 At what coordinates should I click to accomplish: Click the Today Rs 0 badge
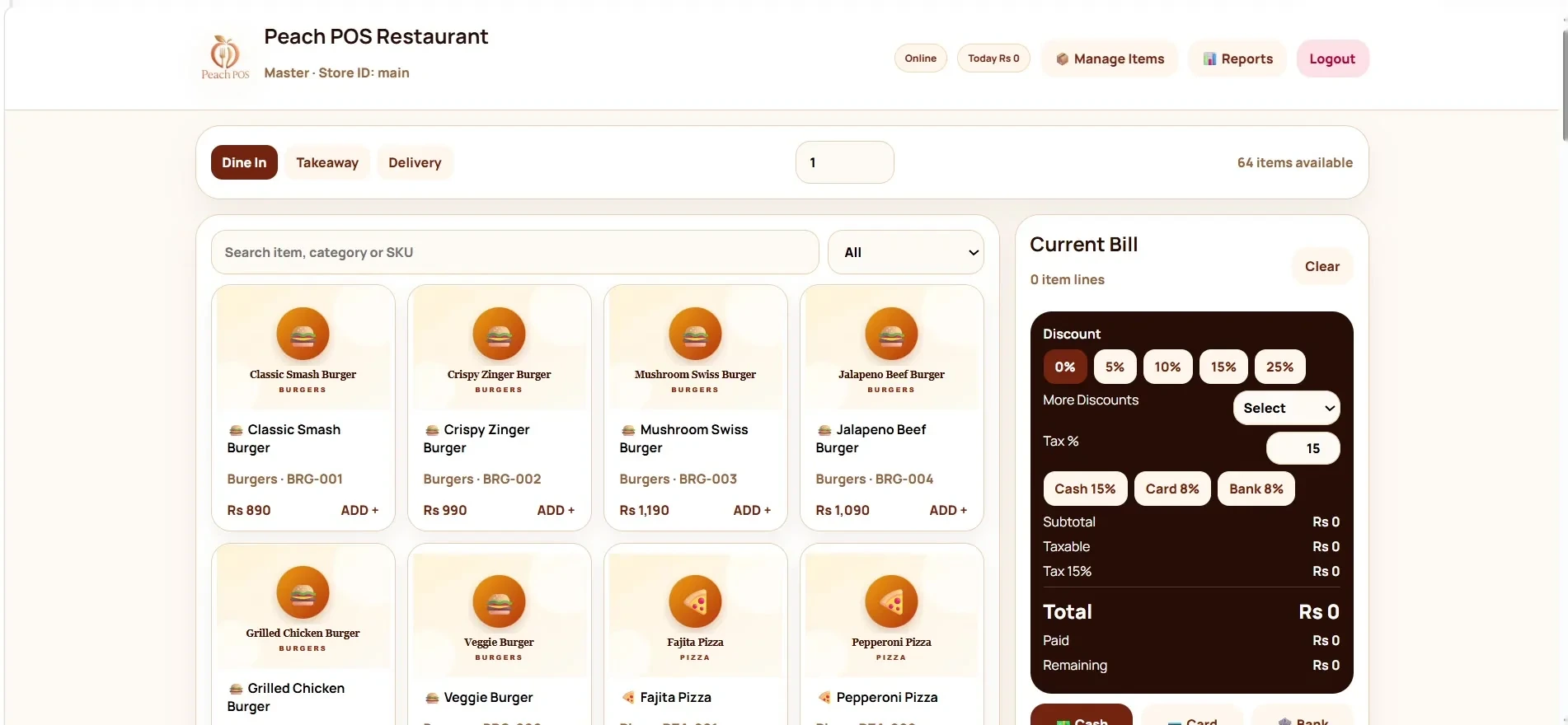coord(993,58)
